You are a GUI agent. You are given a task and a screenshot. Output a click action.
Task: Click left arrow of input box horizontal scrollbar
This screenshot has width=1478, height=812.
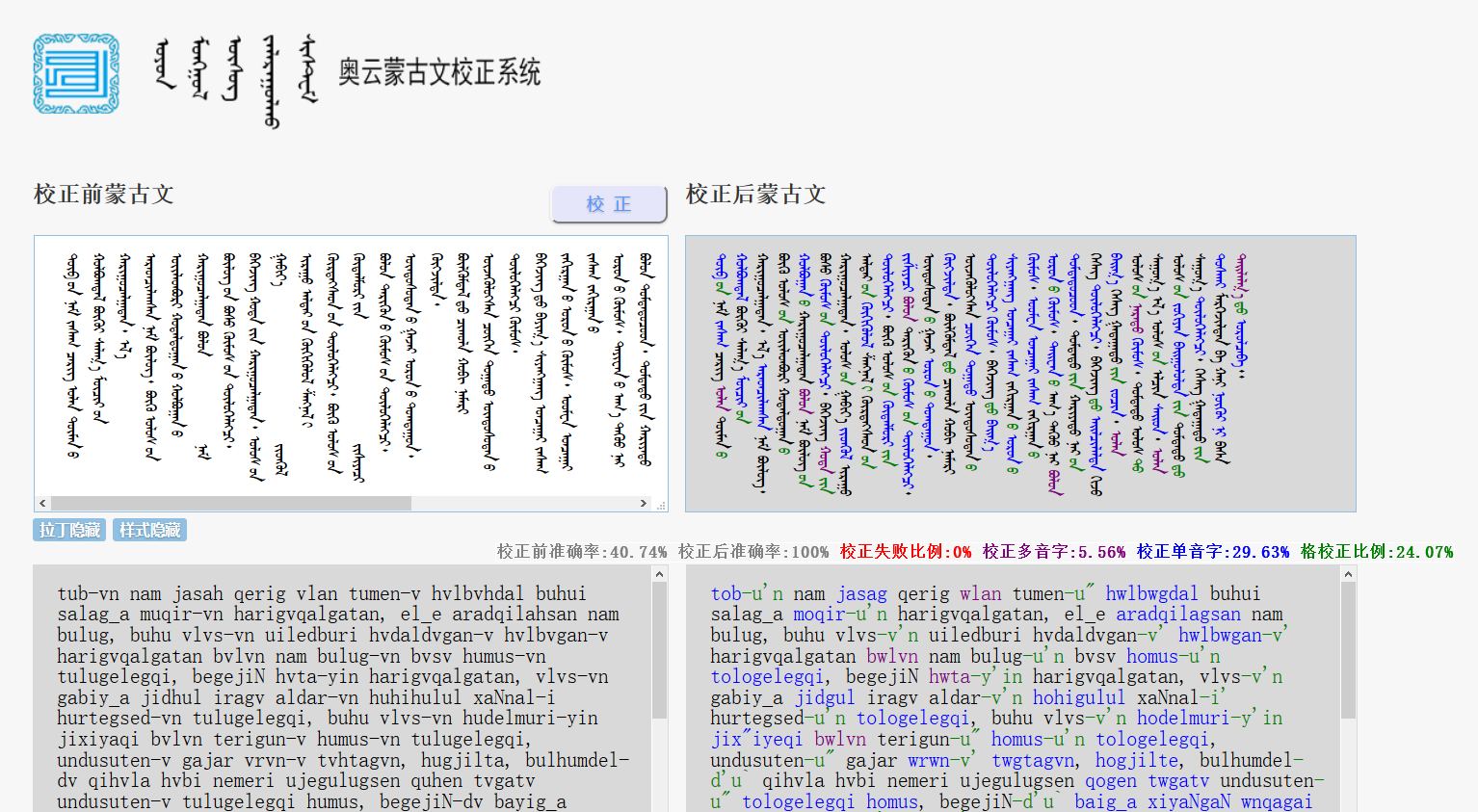[x=42, y=503]
